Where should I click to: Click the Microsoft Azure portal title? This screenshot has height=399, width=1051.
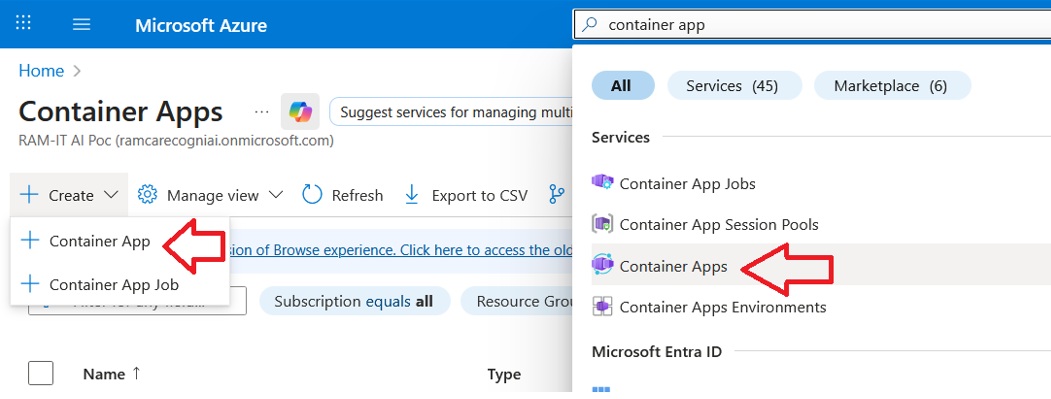pyautogui.click(x=201, y=25)
